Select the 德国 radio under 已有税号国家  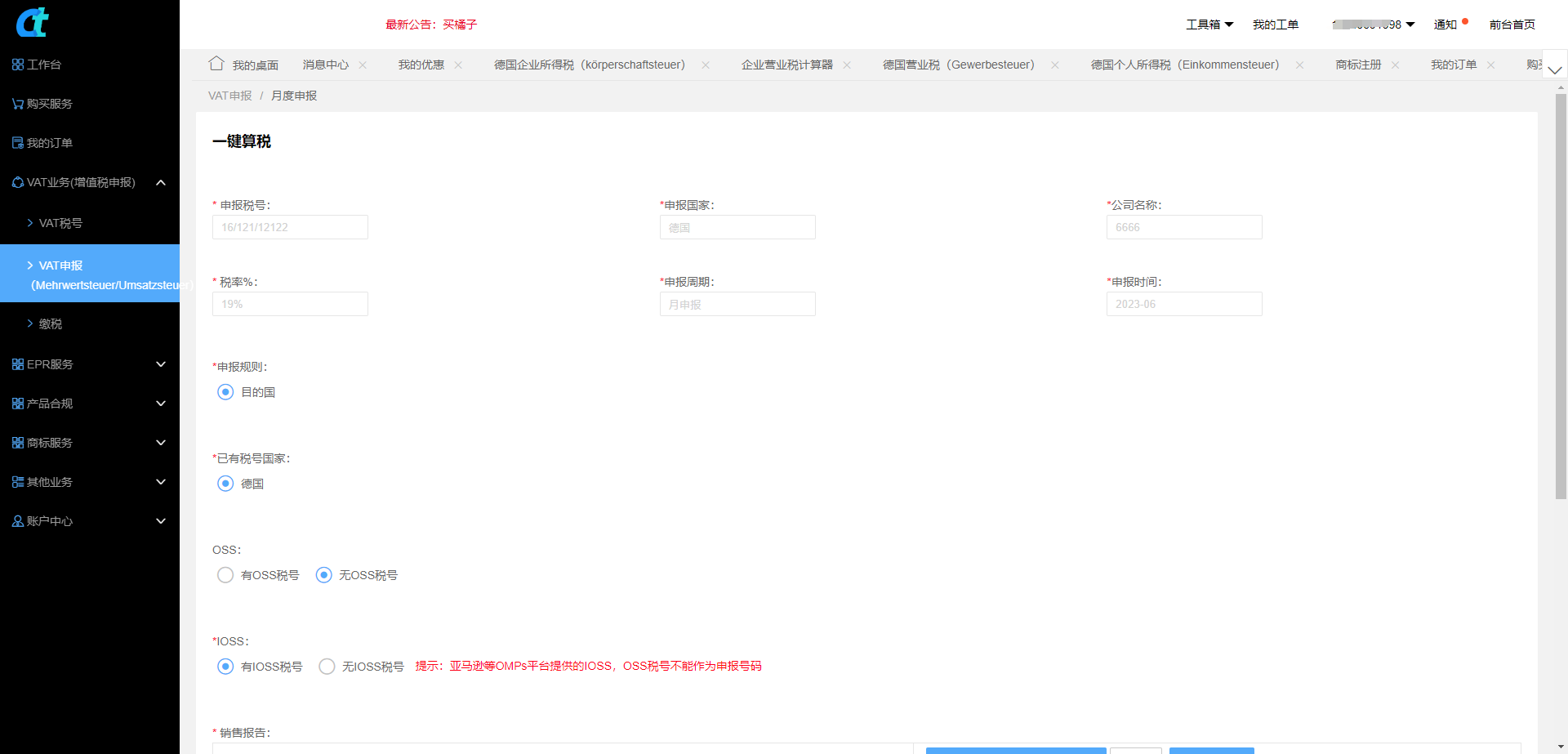[225, 484]
